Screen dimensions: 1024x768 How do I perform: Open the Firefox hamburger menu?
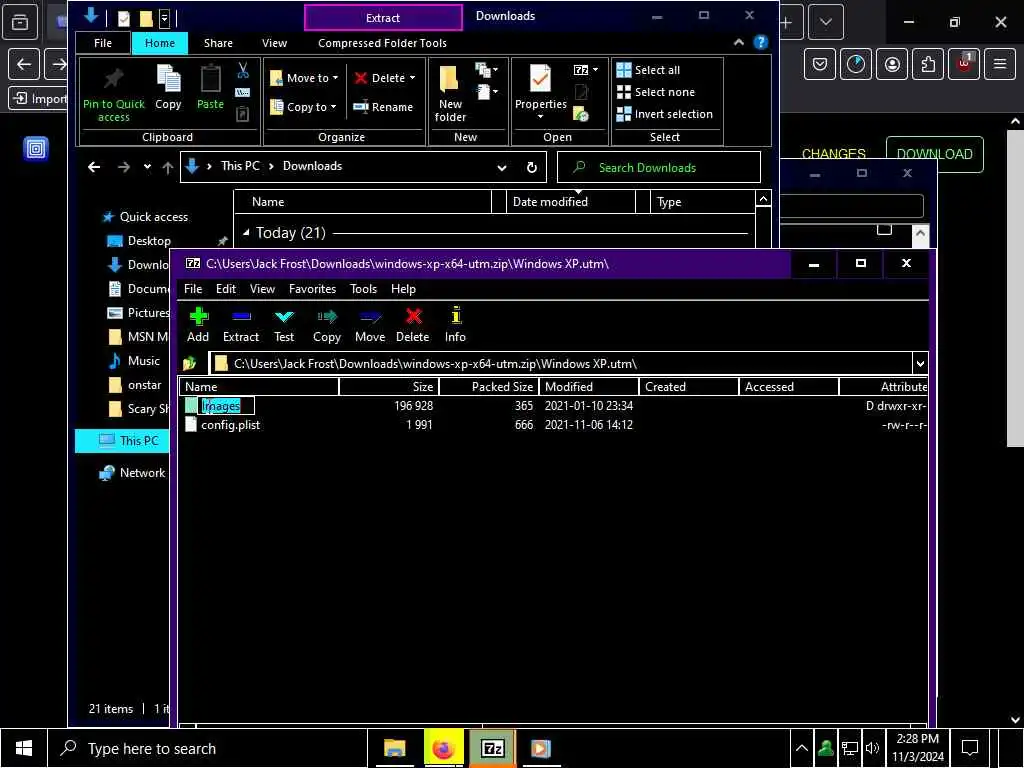[1000, 64]
